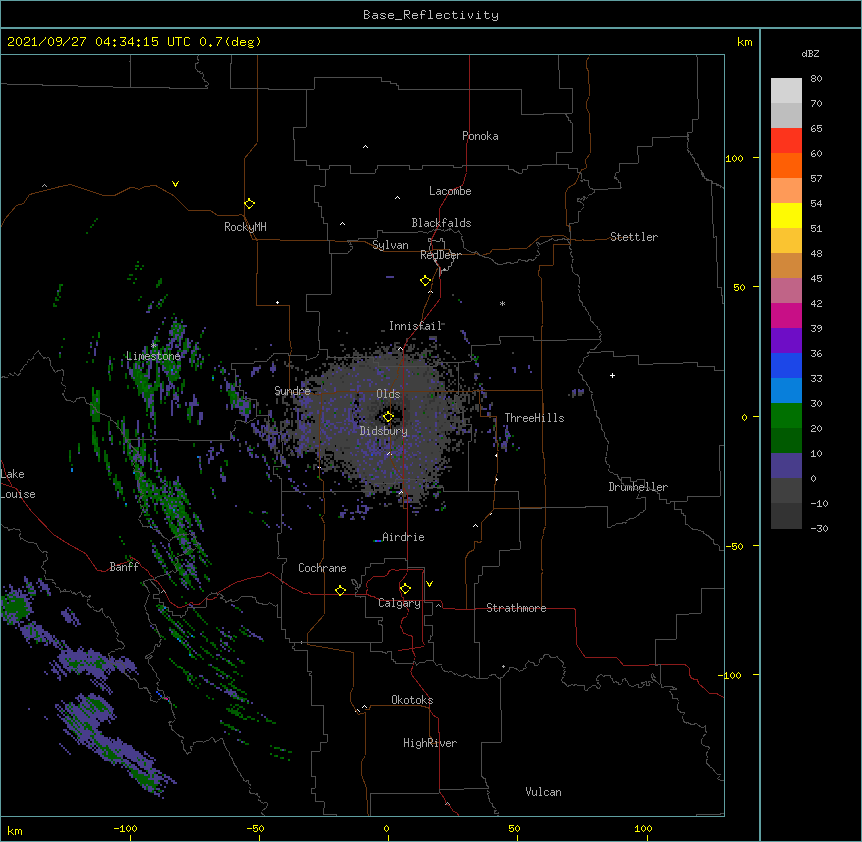Viewport: 862px width, 842px height.
Task: Click the yellow diamond marker at RockyMH
Action: click(x=250, y=204)
